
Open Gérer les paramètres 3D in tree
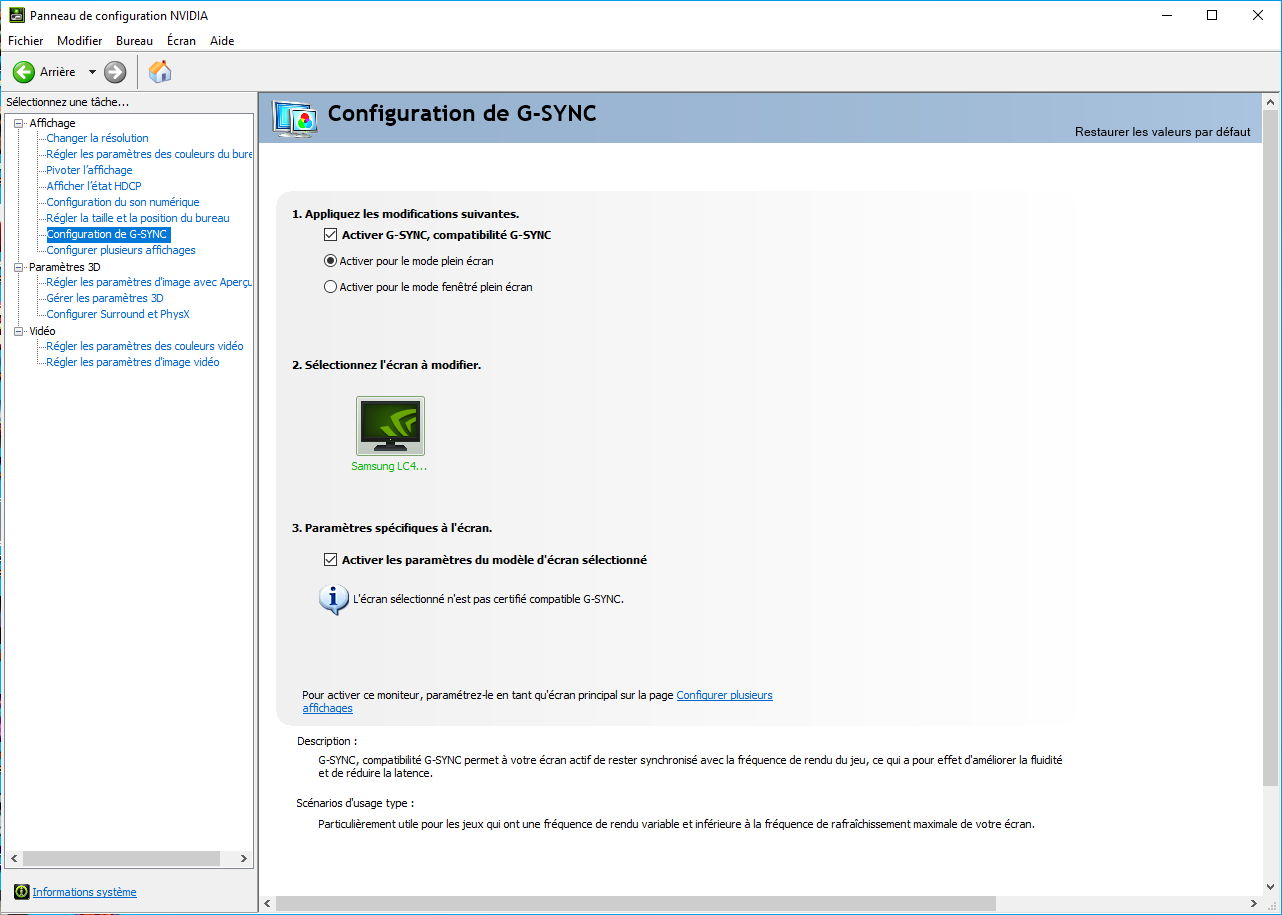tap(105, 298)
